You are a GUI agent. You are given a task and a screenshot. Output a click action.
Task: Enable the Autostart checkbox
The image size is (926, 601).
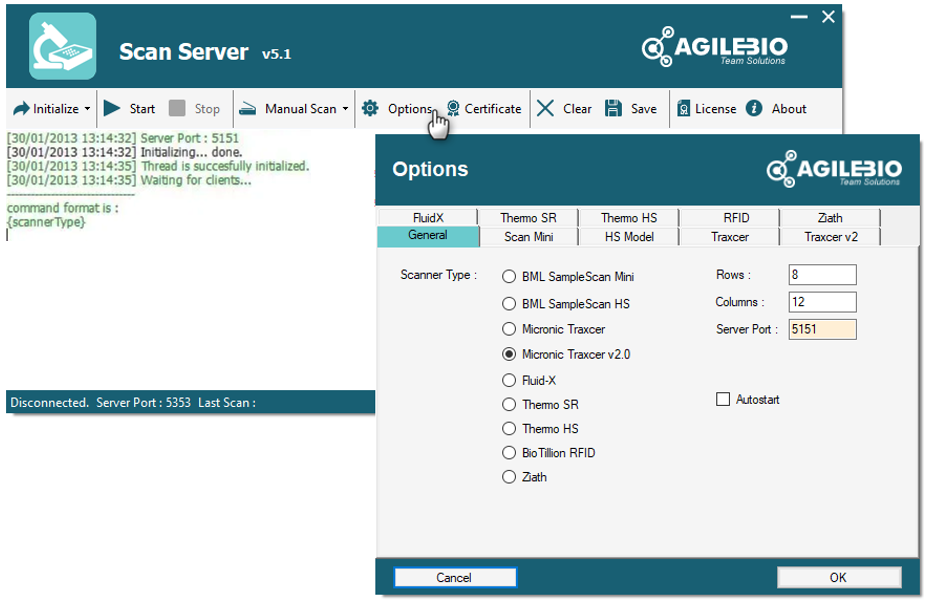tap(723, 400)
